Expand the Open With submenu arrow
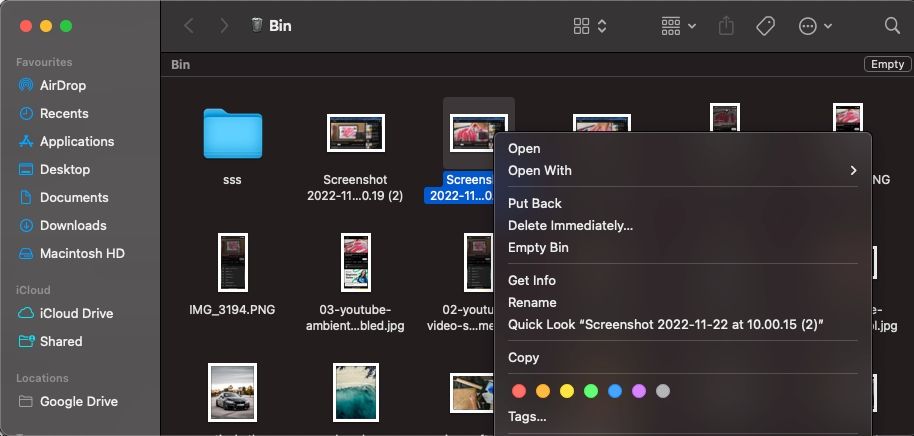 pos(853,171)
